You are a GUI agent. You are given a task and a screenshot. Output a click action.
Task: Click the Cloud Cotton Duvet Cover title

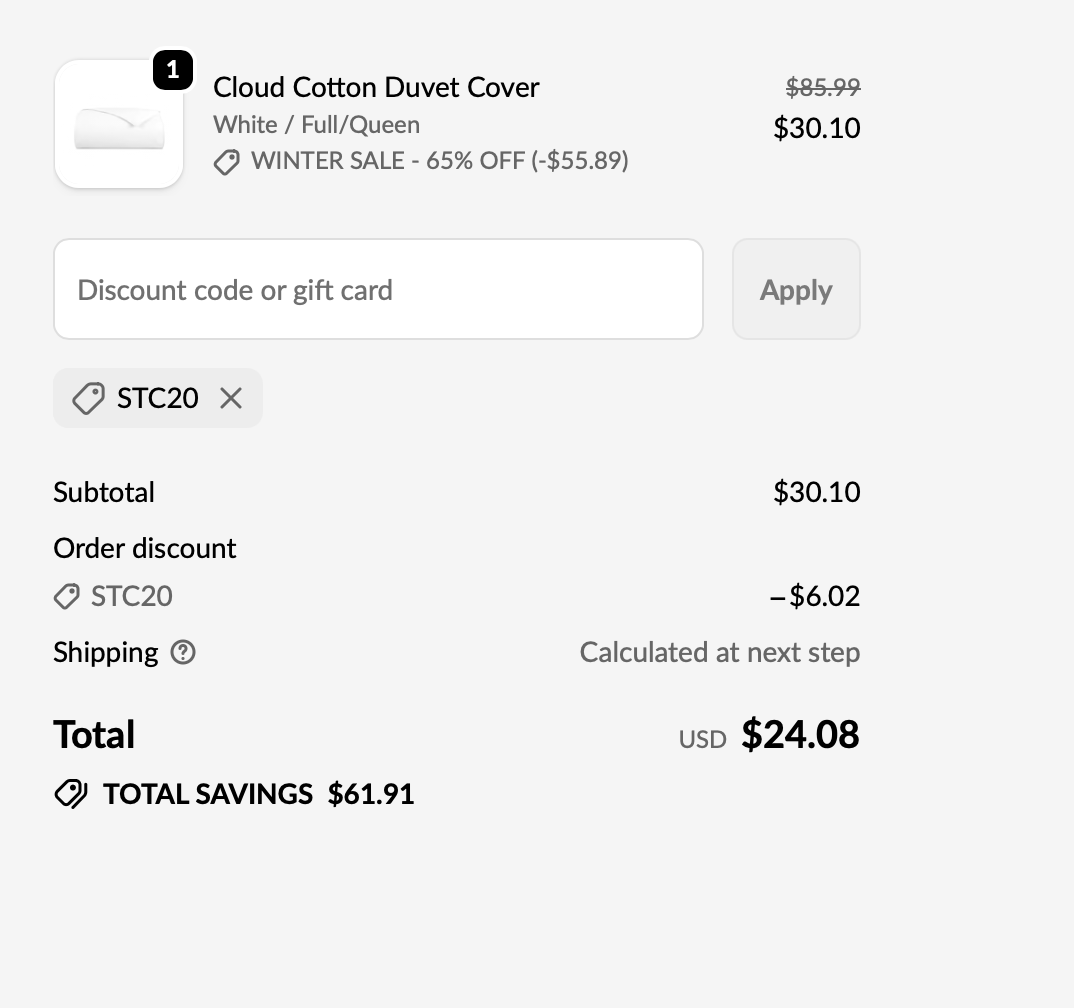(376, 88)
